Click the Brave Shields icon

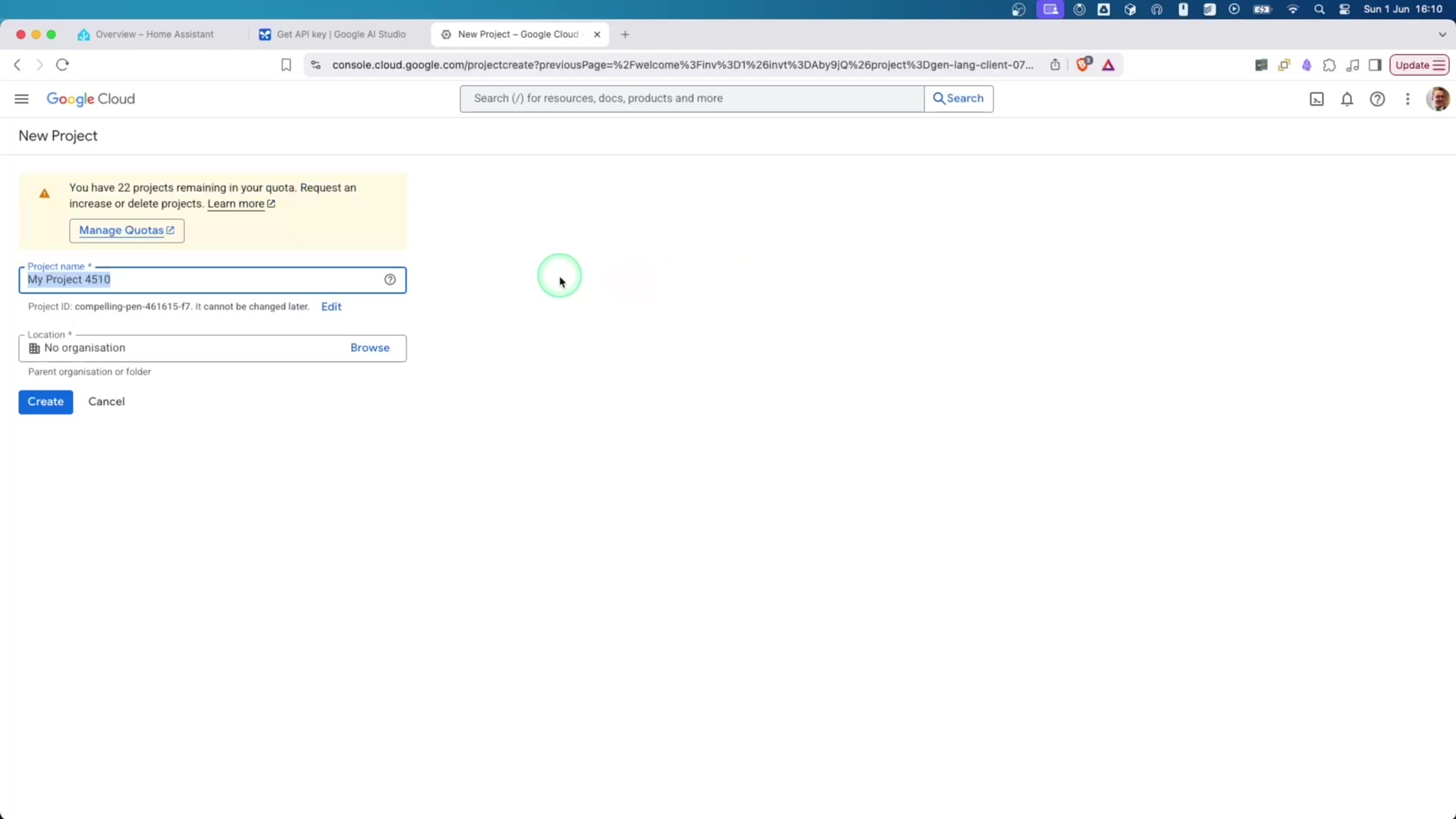pyautogui.click(x=1084, y=65)
